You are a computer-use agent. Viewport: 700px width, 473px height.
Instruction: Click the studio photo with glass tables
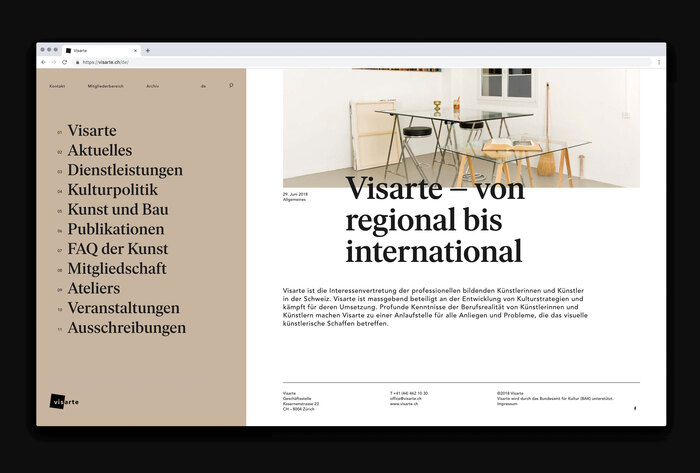click(461, 128)
